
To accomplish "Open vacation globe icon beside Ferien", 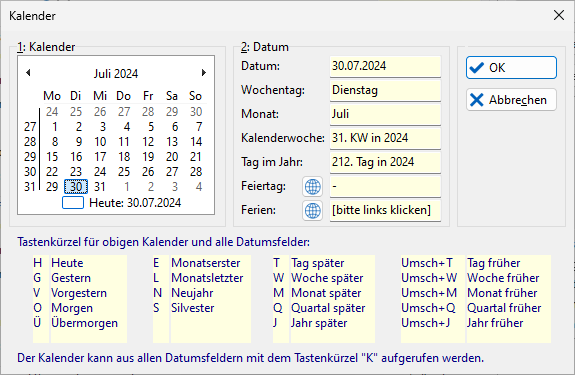I will tap(312, 211).
